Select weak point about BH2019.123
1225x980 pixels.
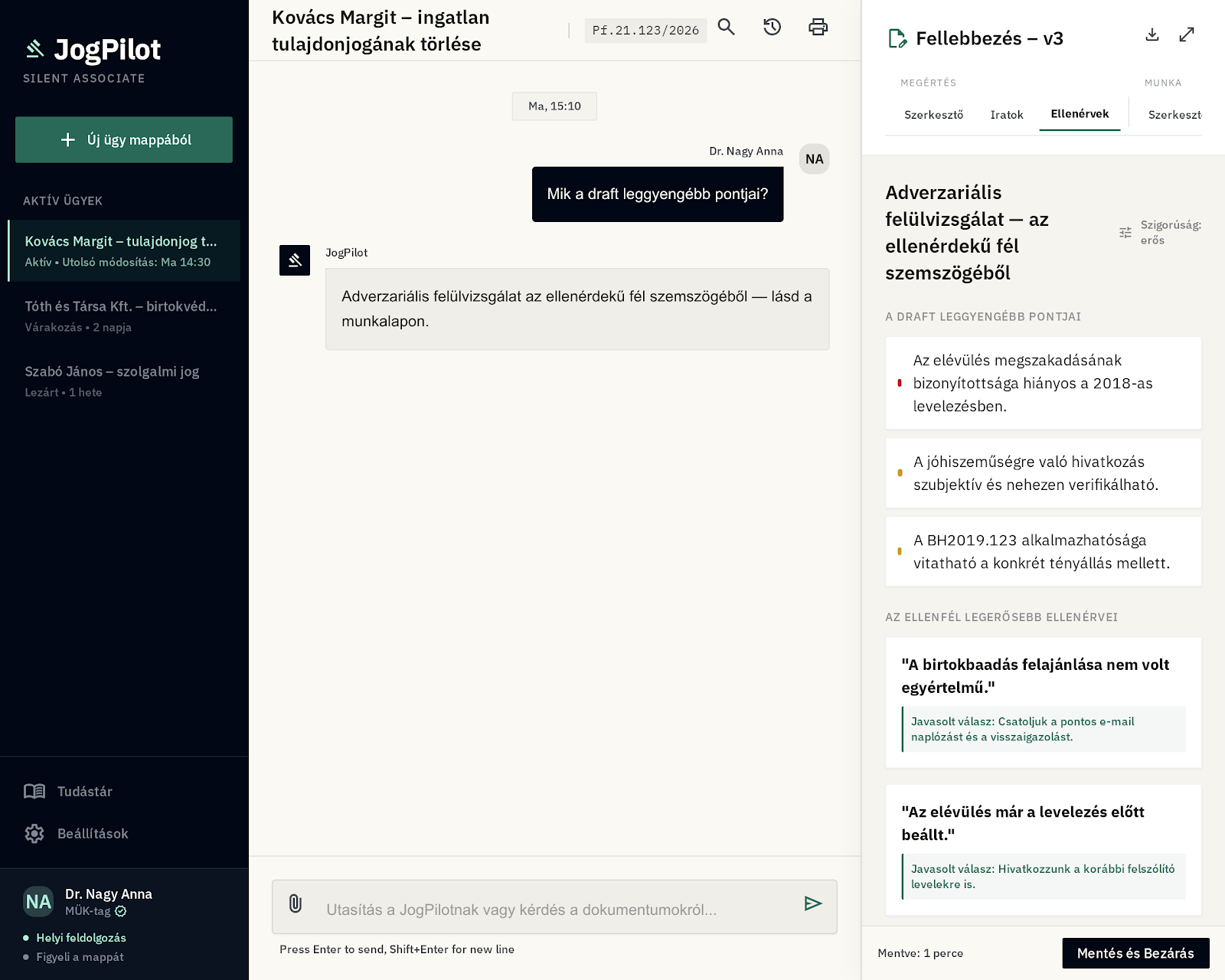coord(1044,551)
